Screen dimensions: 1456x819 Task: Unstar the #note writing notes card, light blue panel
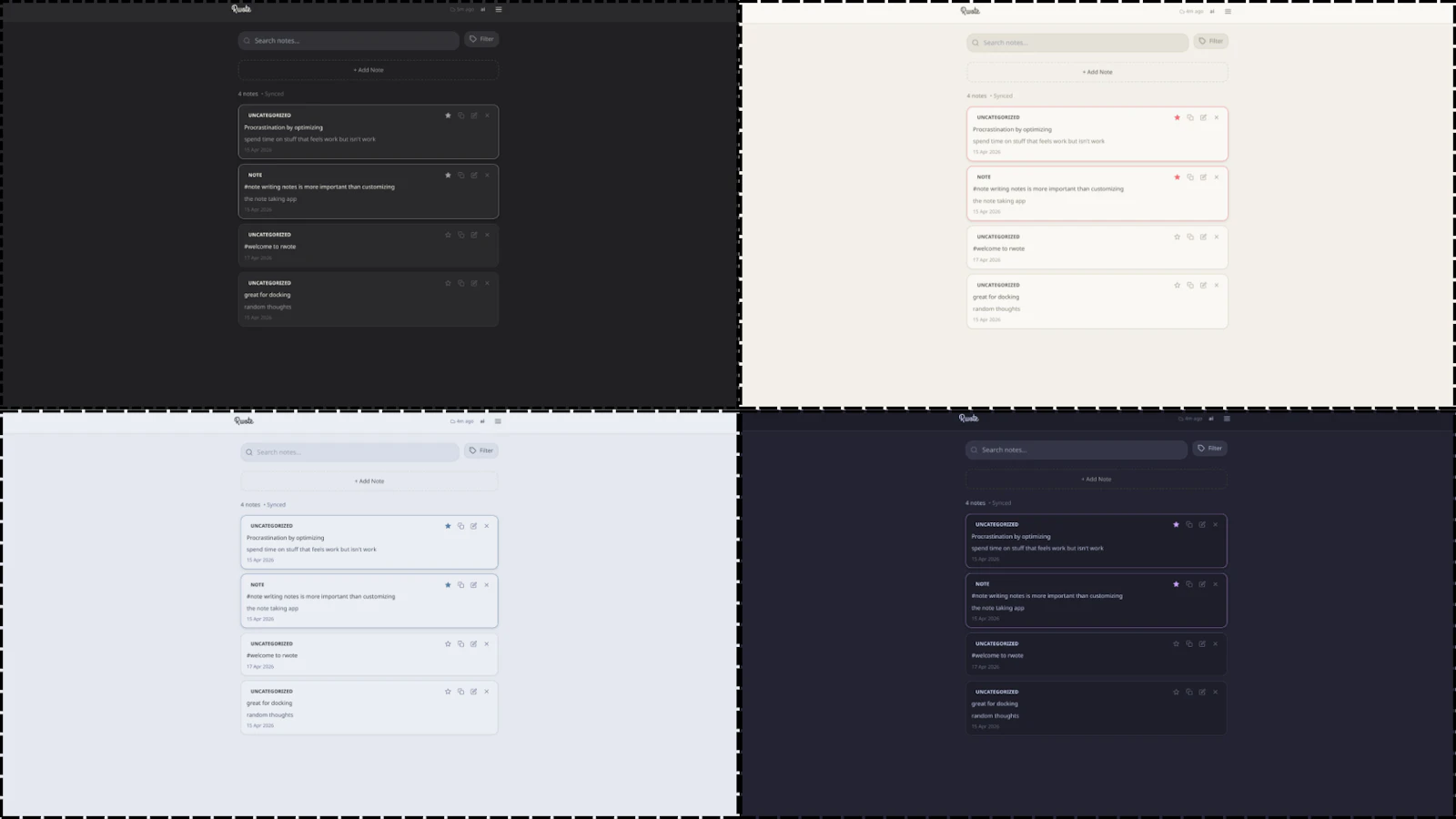point(448,585)
